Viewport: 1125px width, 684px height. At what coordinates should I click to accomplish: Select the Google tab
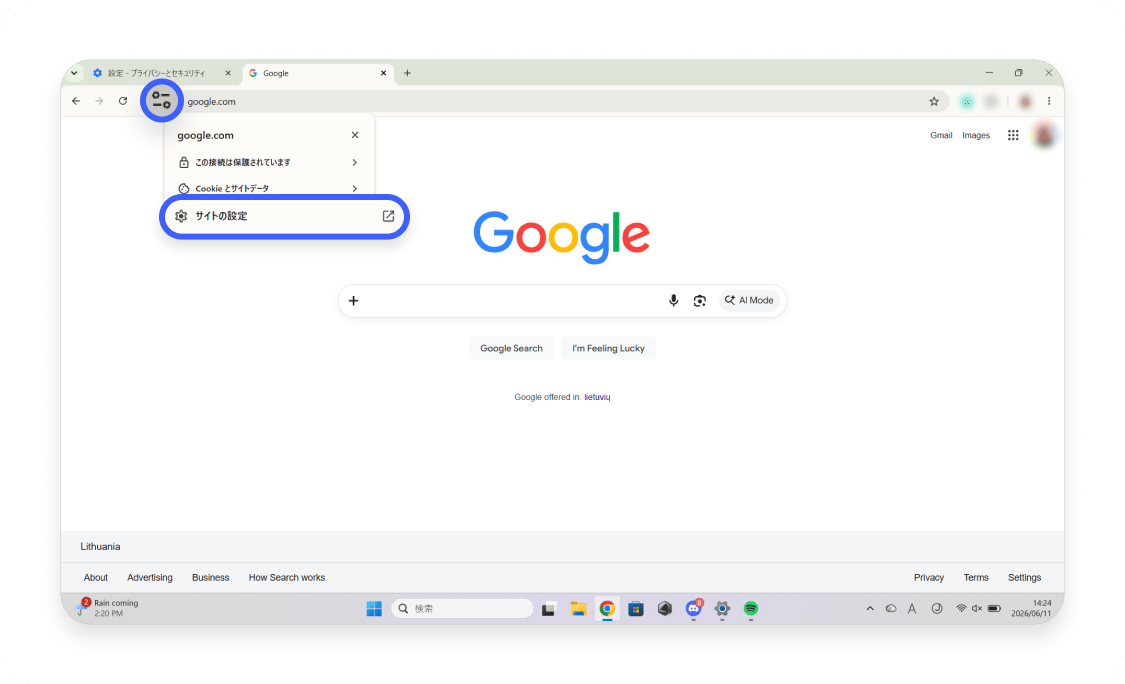click(x=319, y=73)
